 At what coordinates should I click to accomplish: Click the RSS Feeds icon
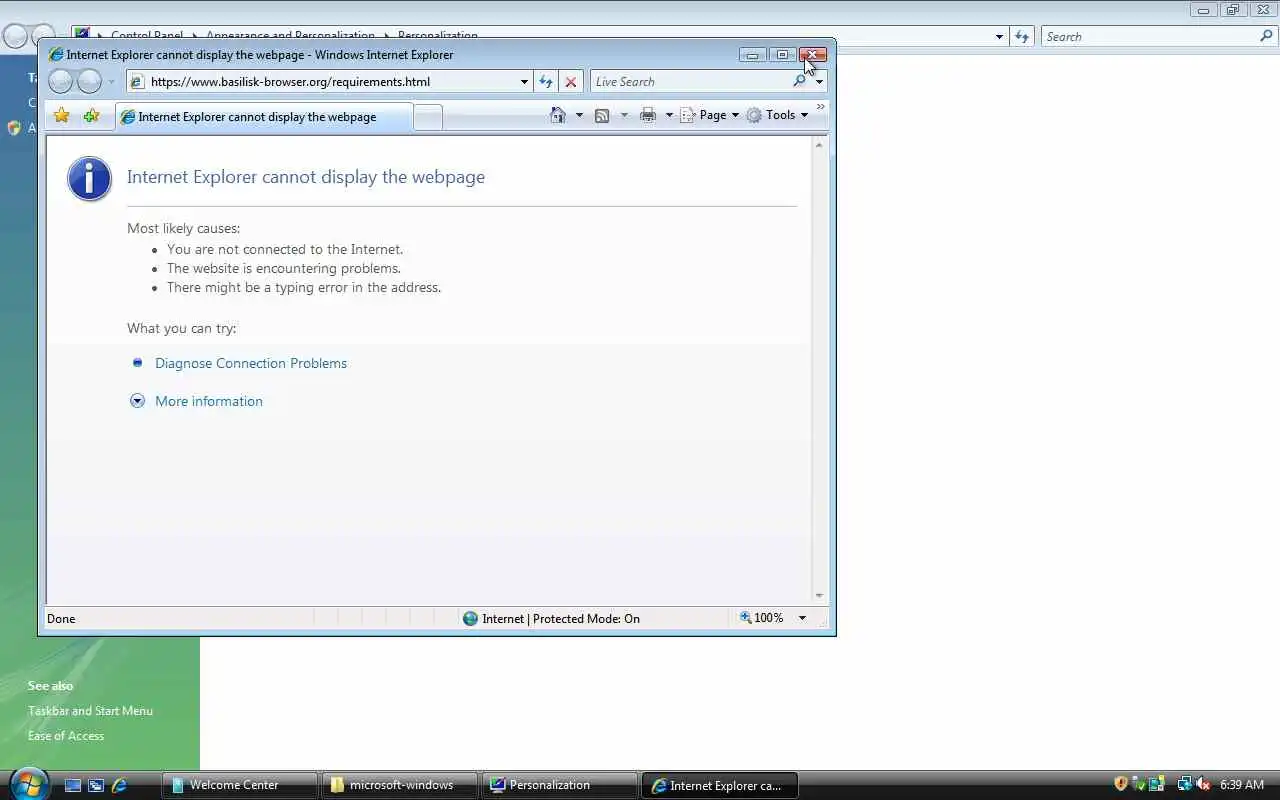[602, 115]
